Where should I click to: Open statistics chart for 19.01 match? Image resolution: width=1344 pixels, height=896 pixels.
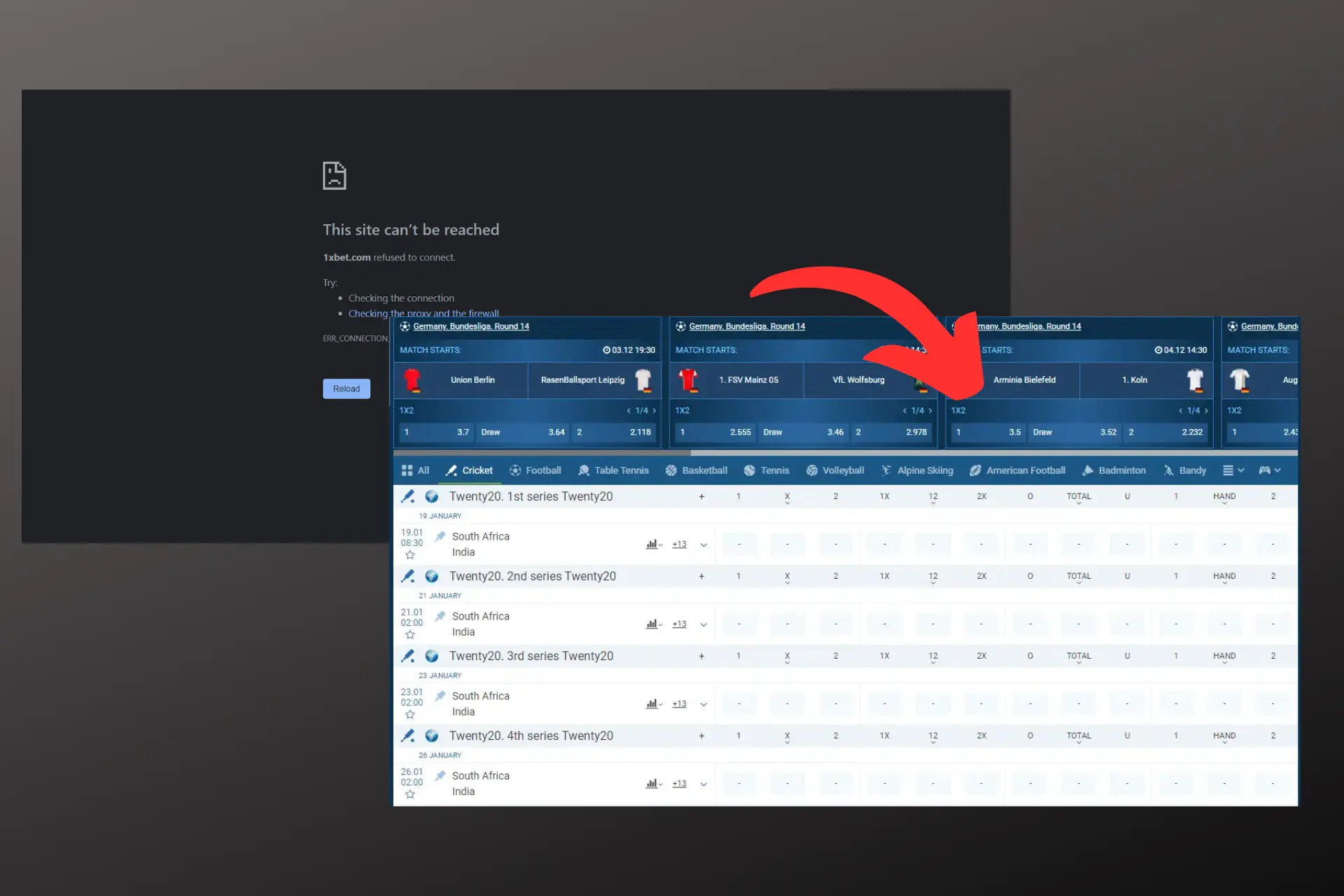pos(653,544)
